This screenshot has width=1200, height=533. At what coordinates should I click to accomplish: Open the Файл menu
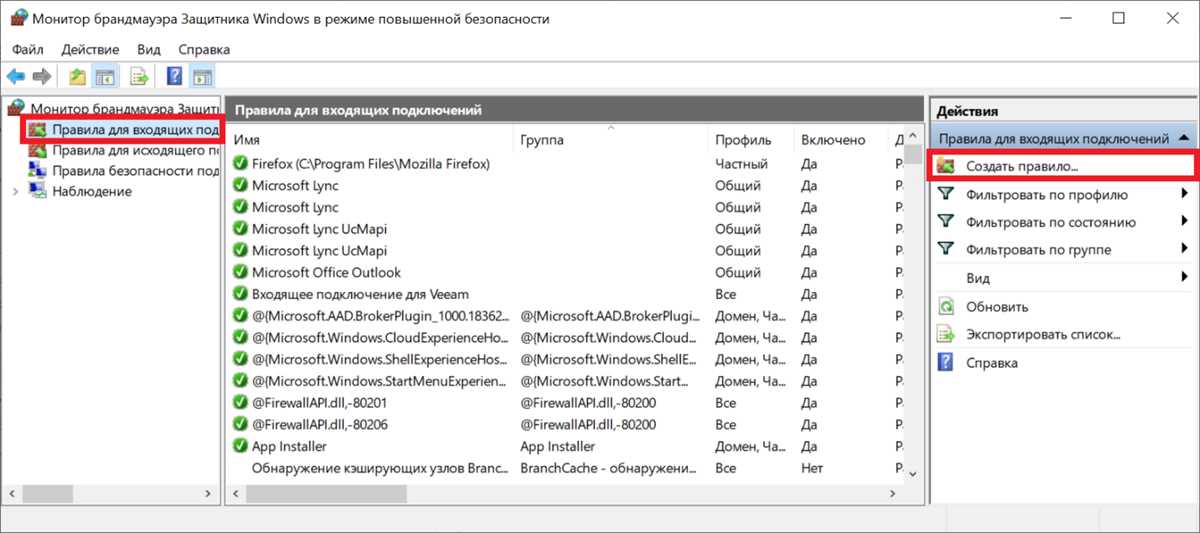click(x=29, y=49)
